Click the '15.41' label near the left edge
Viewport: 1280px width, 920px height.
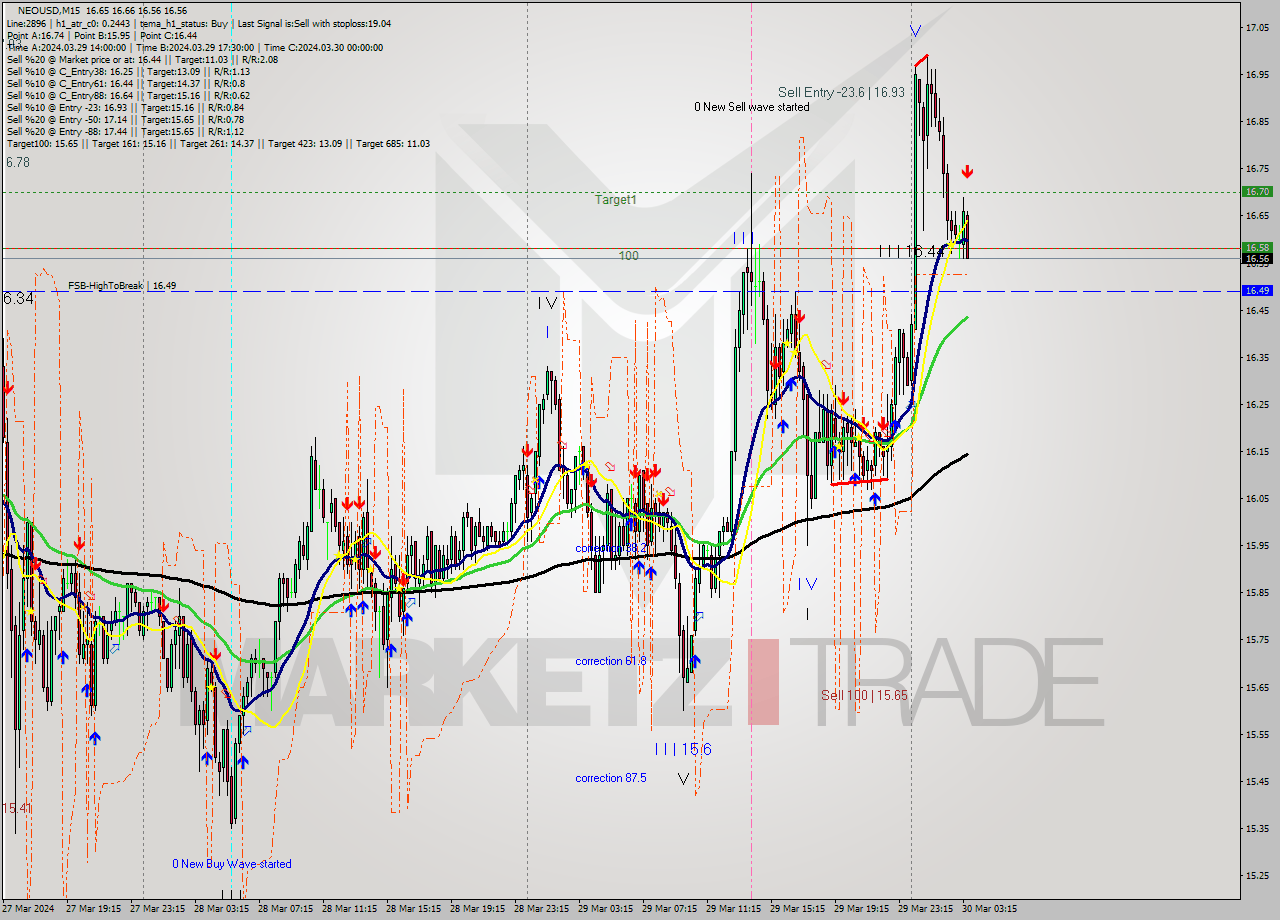[x=16, y=808]
